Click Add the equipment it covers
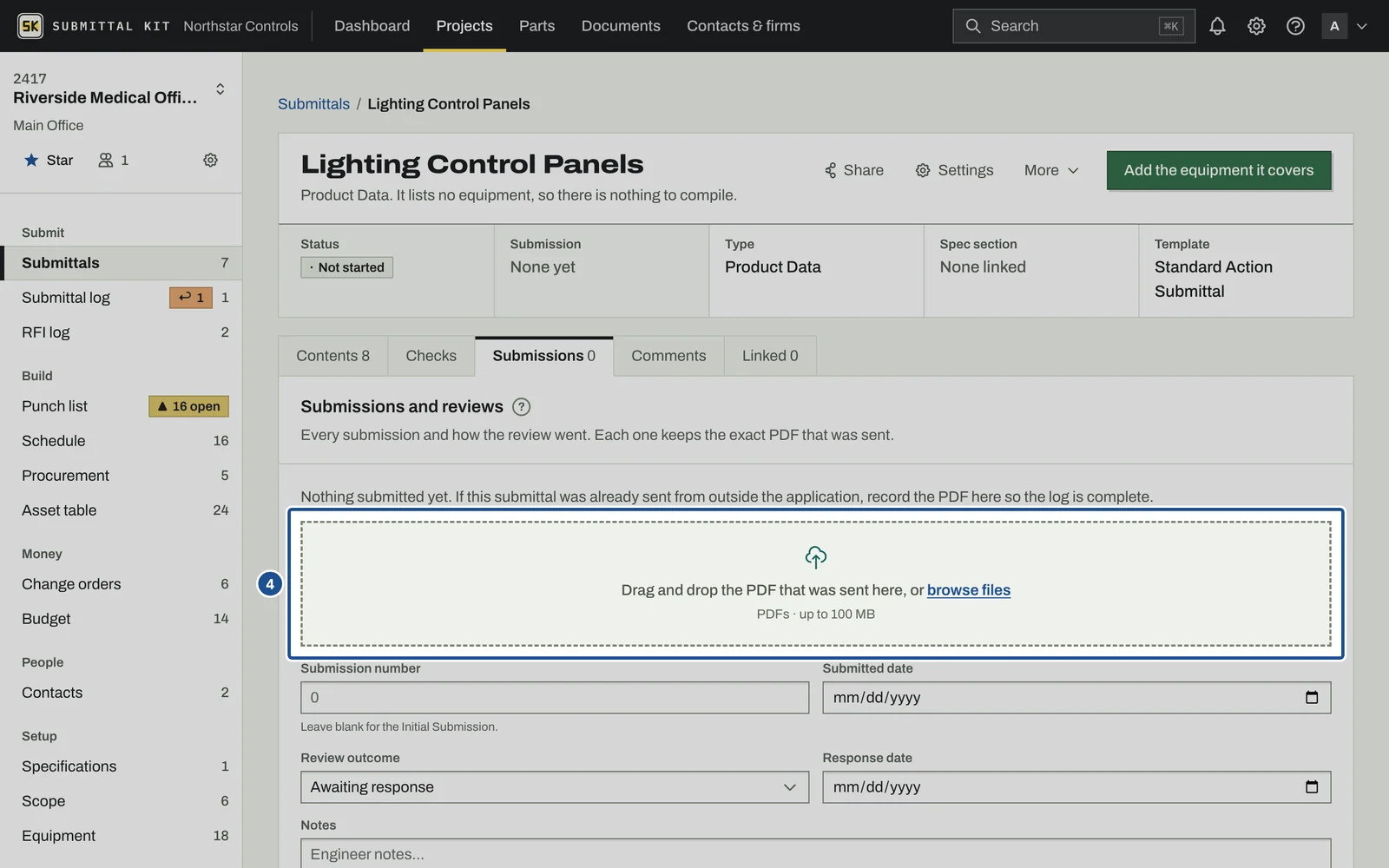 click(x=1219, y=170)
